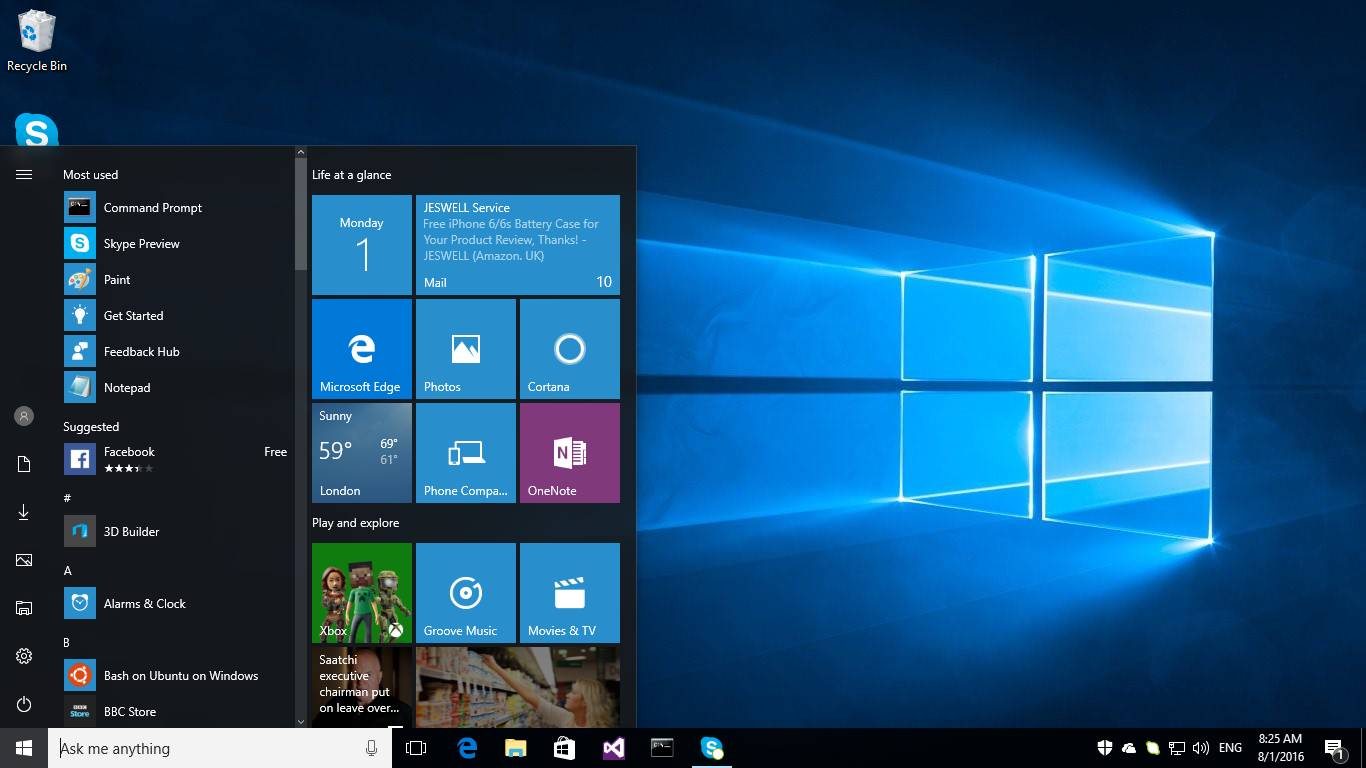
Task: Open Get Started app
Action: point(178,316)
